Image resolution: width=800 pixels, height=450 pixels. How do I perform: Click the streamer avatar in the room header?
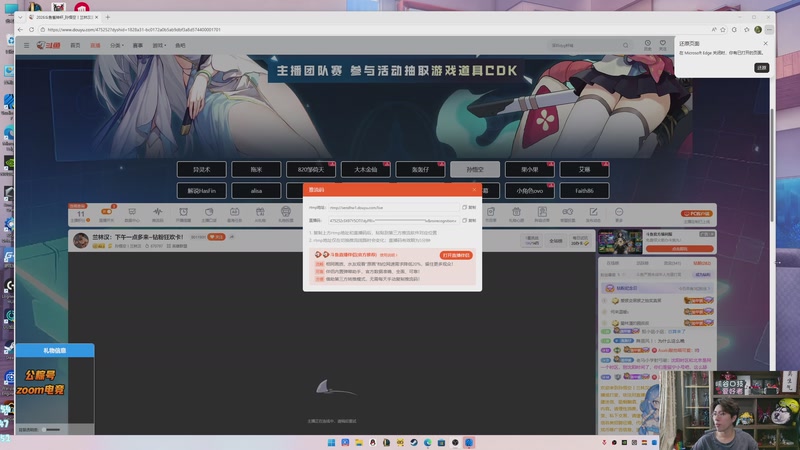(x=81, y=240)
